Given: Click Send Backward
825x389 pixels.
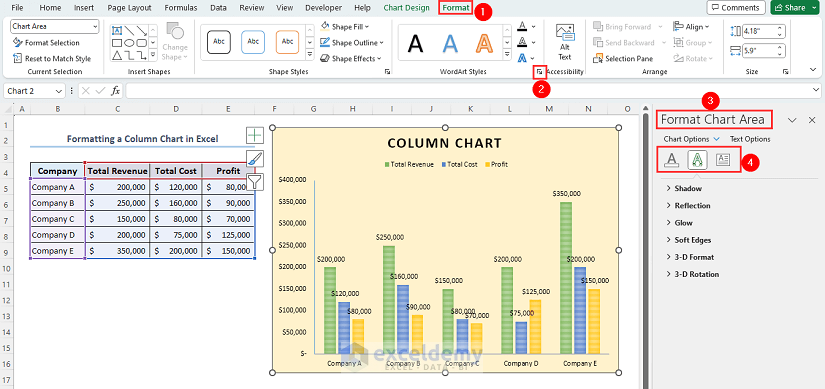Looking at the screenshot, I should point(624,43).
